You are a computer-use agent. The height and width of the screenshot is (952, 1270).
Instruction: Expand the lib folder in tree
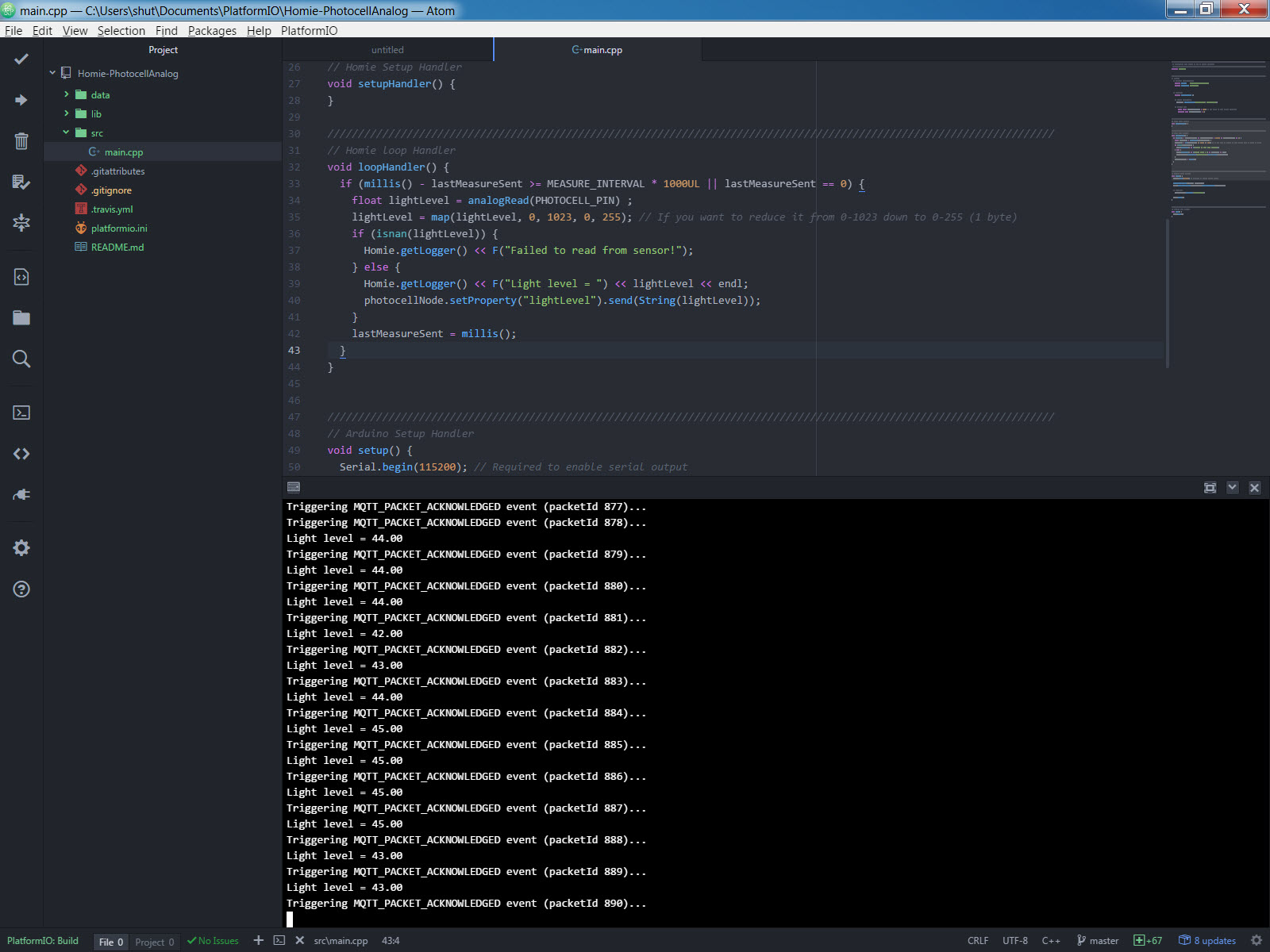[96, 114]
